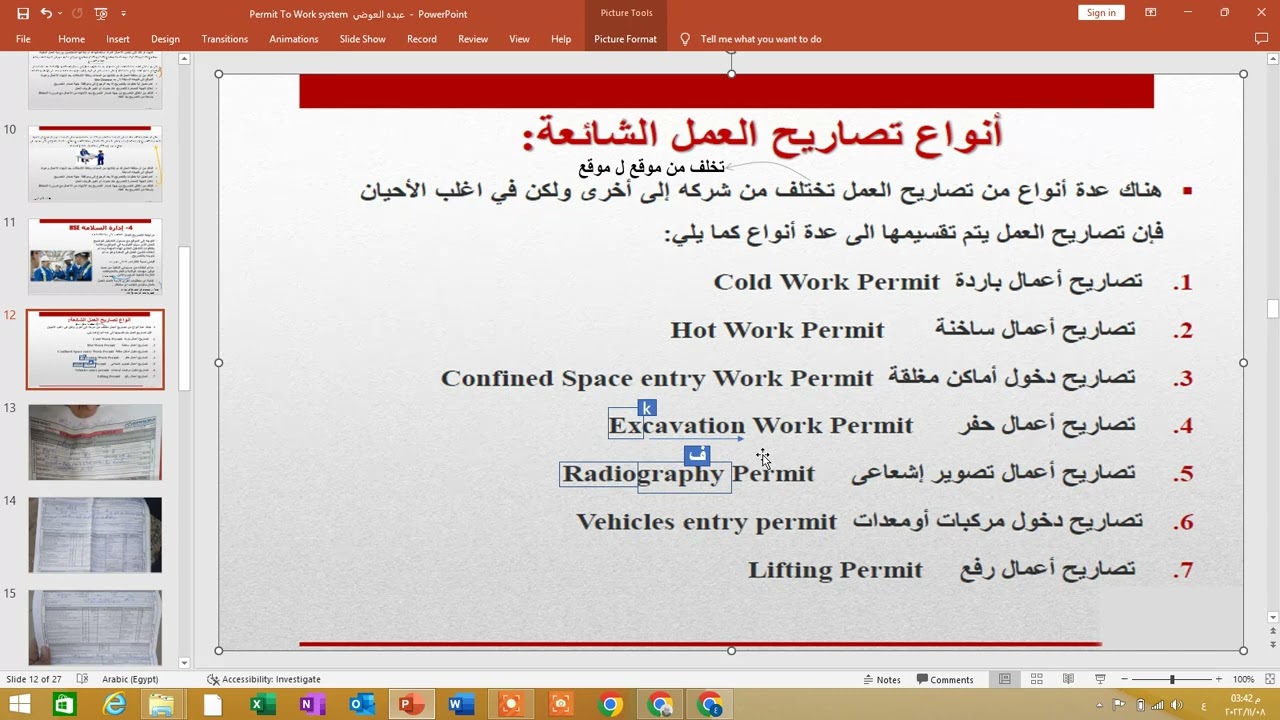1280x720 pixels.
Task: Open OneNote from the taskbar
Action: coord(312,705)
